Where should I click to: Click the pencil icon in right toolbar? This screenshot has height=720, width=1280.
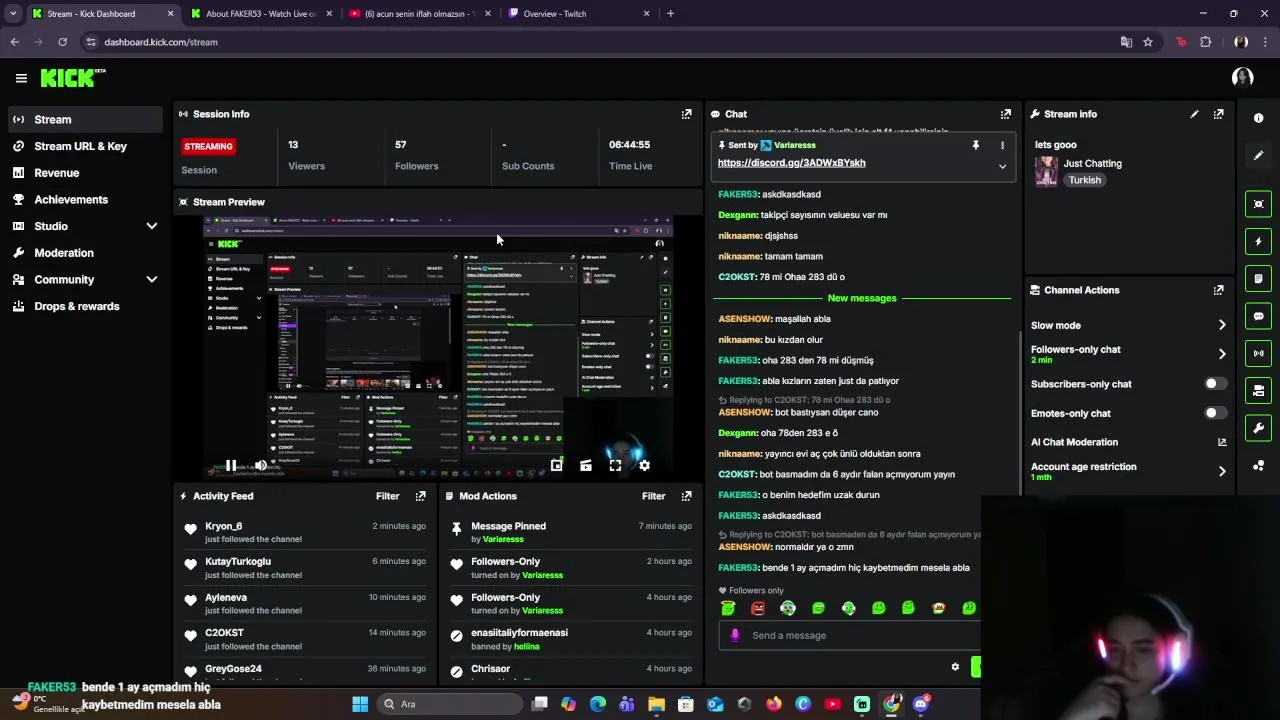click(1258, 155)
